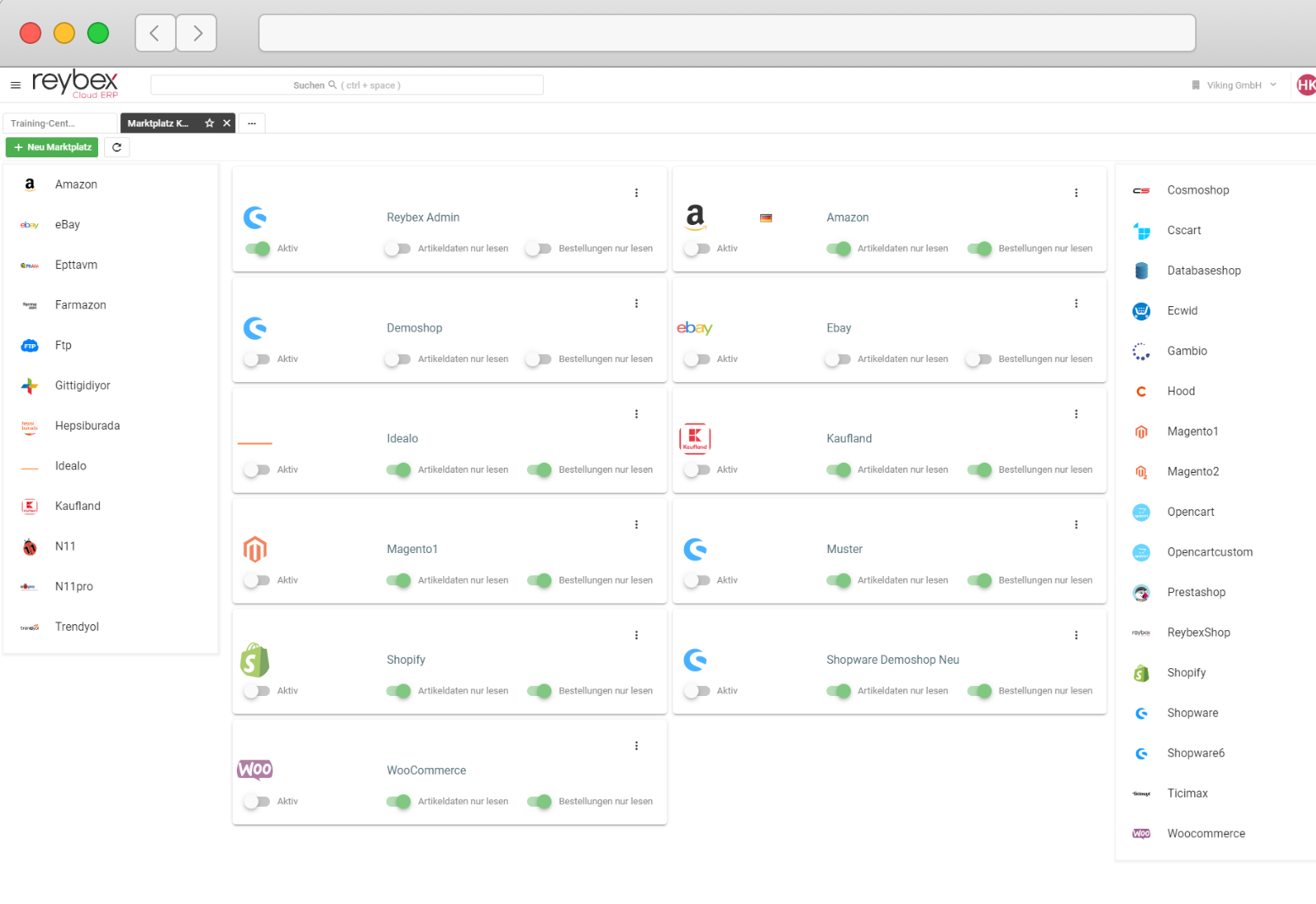Viewport: 1316px width, 904px height.
Task: Click the N11 ladybug icon
Action: coord(30,546)
